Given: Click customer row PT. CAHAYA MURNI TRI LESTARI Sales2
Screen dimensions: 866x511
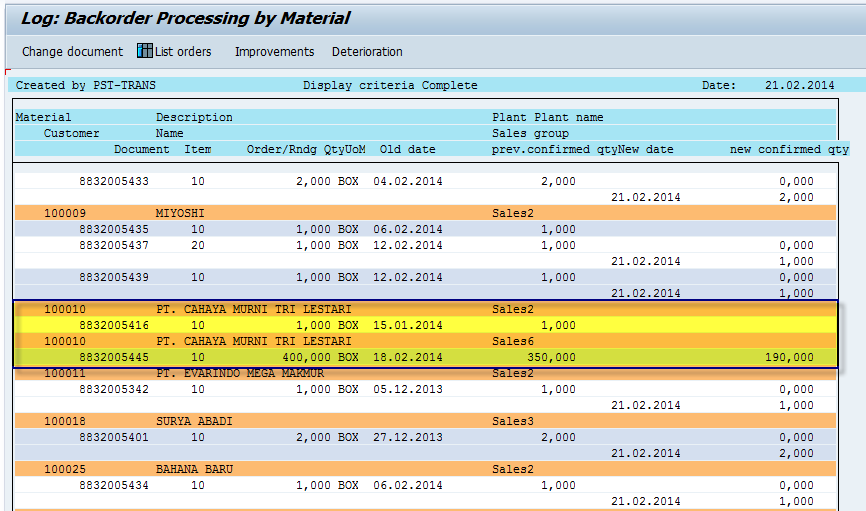Looking at the screenshot, I should (x=254, y=309).
